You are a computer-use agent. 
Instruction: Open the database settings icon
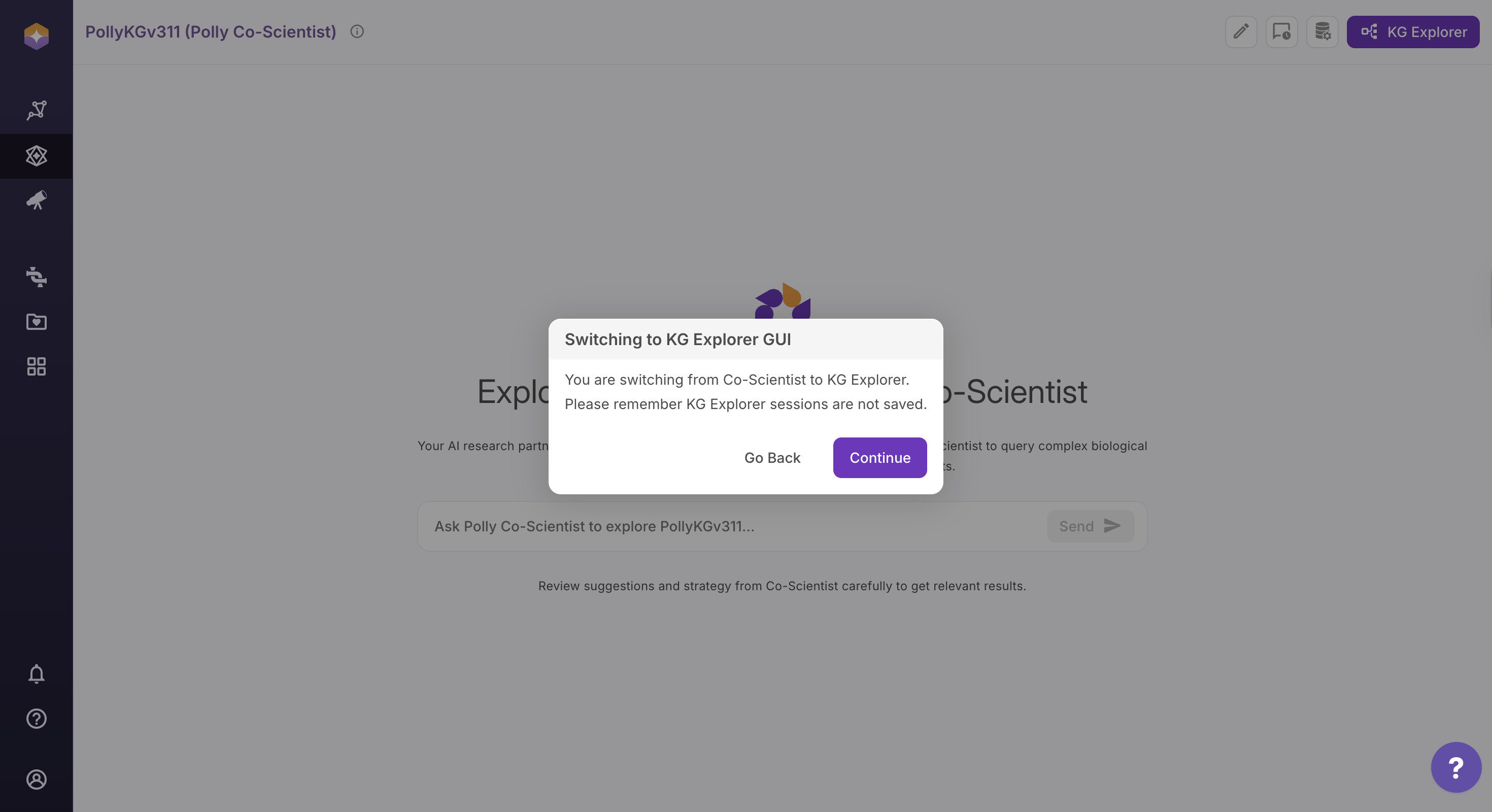coord(1321,31)
